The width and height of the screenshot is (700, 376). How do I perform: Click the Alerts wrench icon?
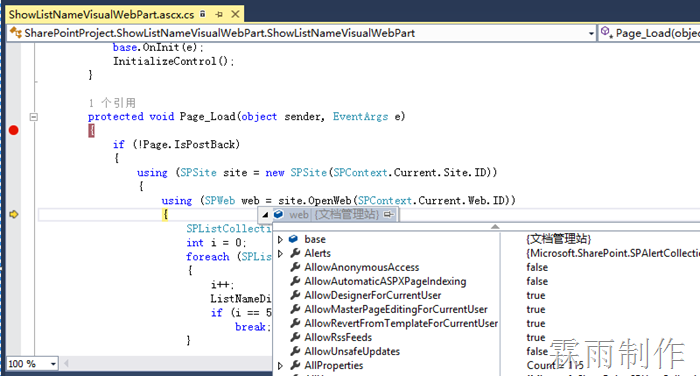tap(295, 253)
